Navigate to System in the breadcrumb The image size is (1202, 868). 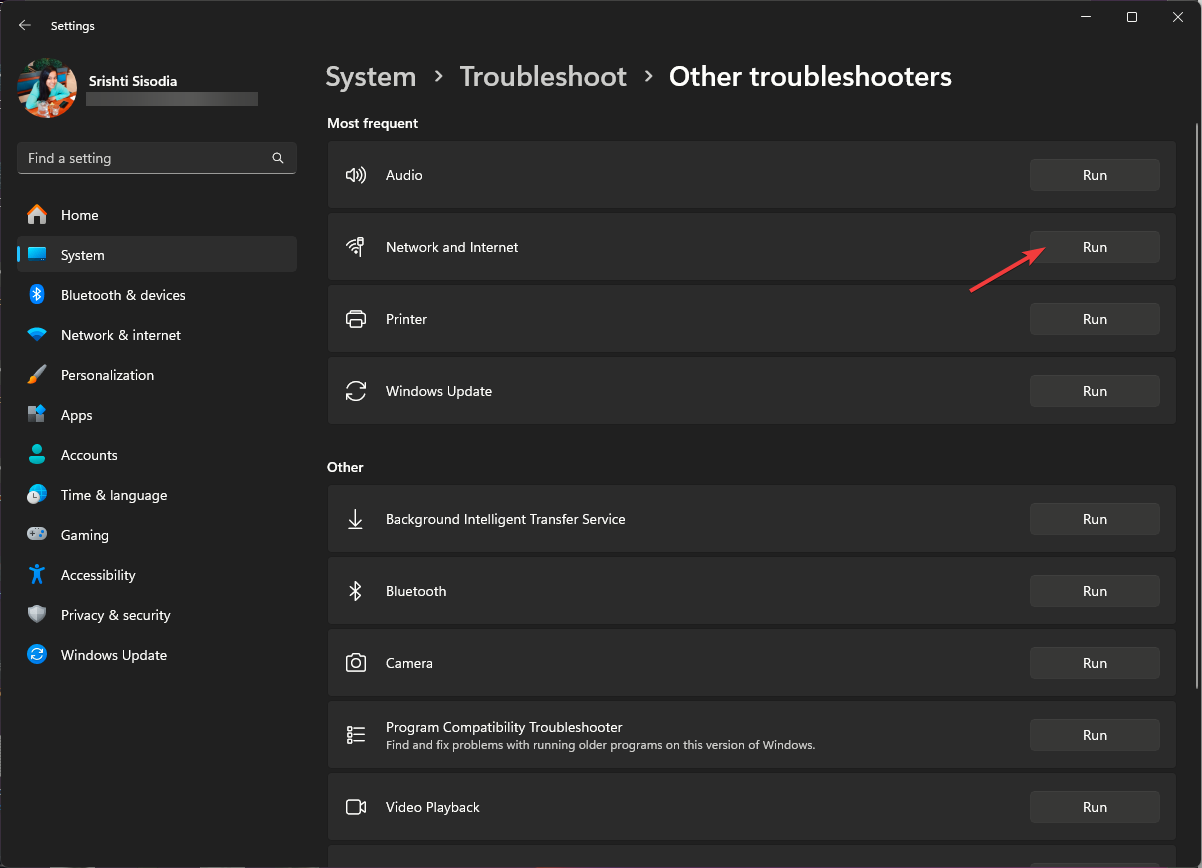pos(370,77)
